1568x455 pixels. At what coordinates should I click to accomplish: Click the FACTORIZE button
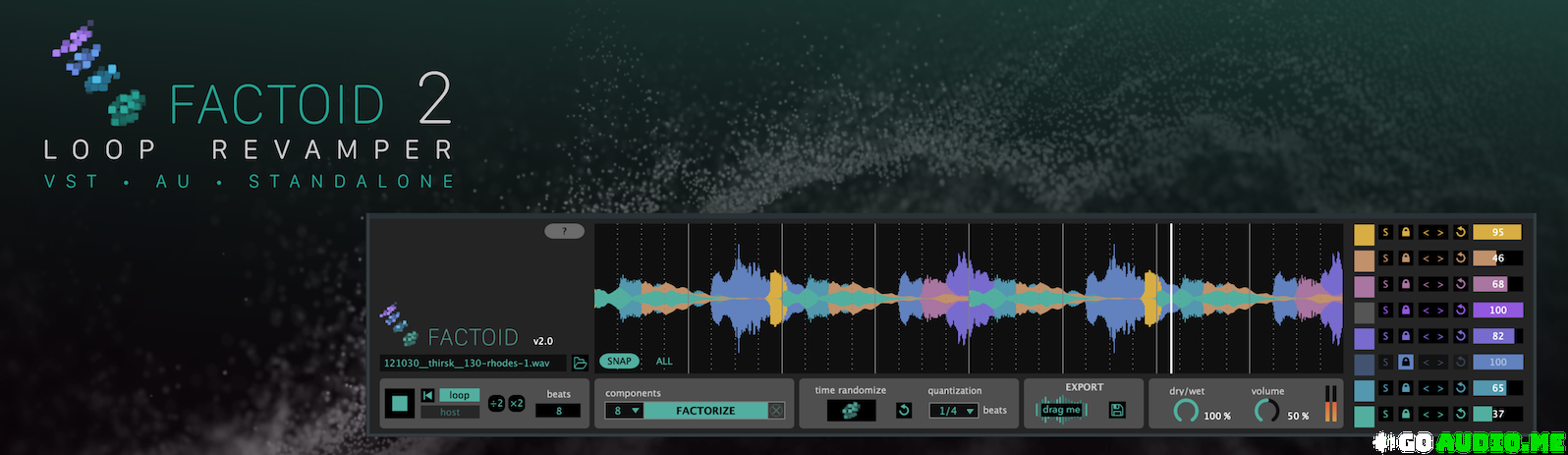coord(705,410)
